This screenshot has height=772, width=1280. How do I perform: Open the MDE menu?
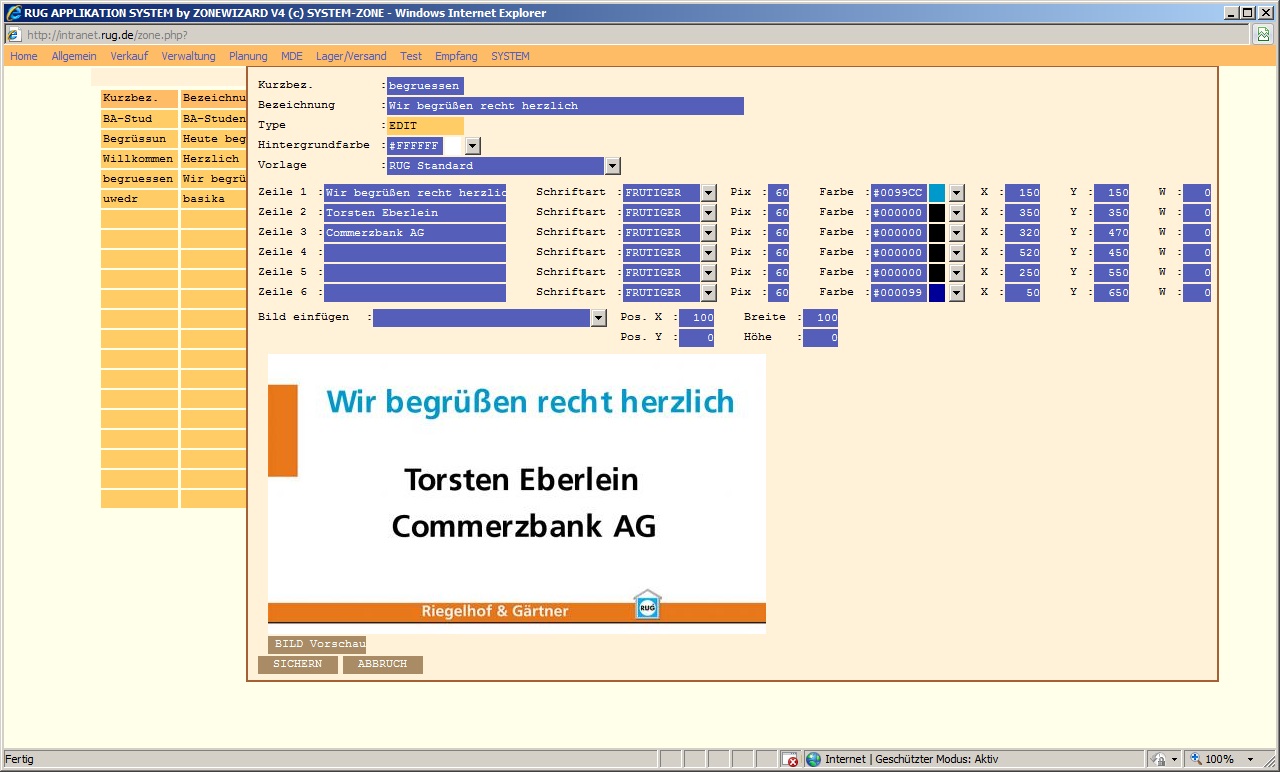click(292, 56)
